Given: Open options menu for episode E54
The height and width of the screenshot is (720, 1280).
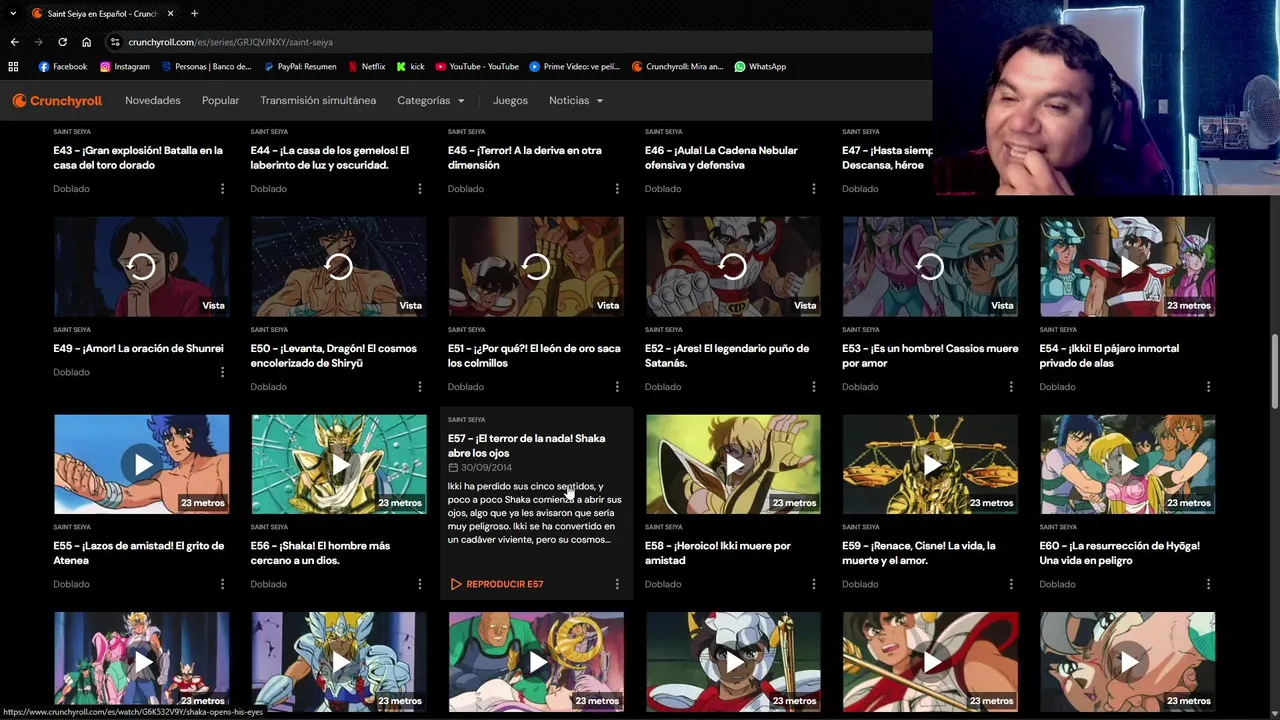Looking at the screenshot, I should pyautogui.click(x=1208, y=387).
